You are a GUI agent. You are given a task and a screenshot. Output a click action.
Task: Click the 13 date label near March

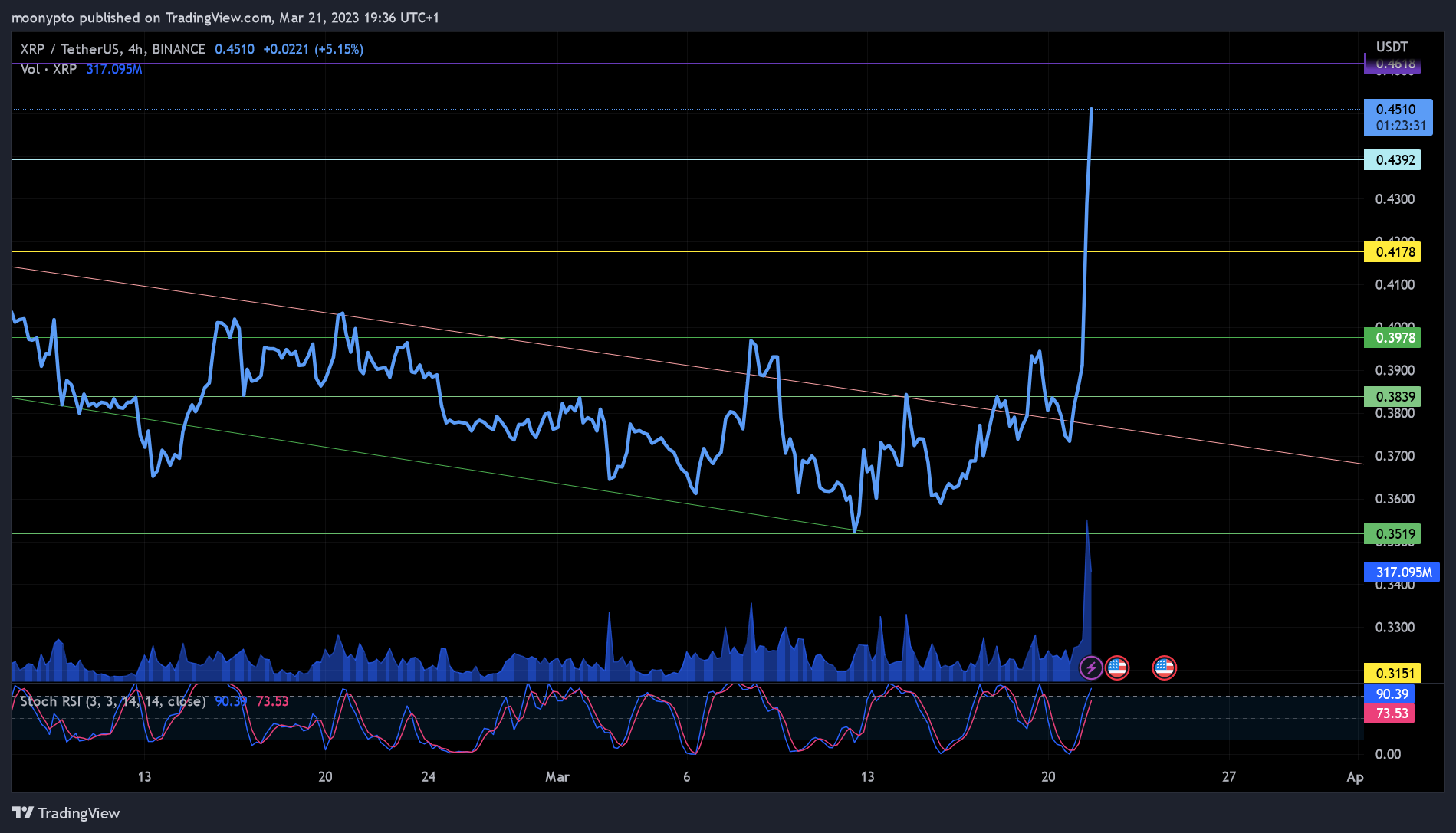pyautogui.click(x=867, y=777)
